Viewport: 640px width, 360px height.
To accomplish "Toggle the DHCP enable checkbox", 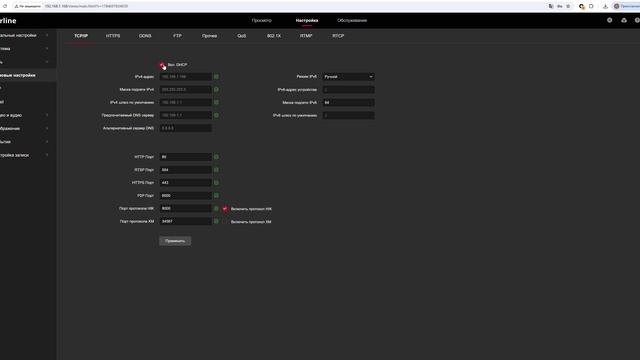I will point(162,64).
